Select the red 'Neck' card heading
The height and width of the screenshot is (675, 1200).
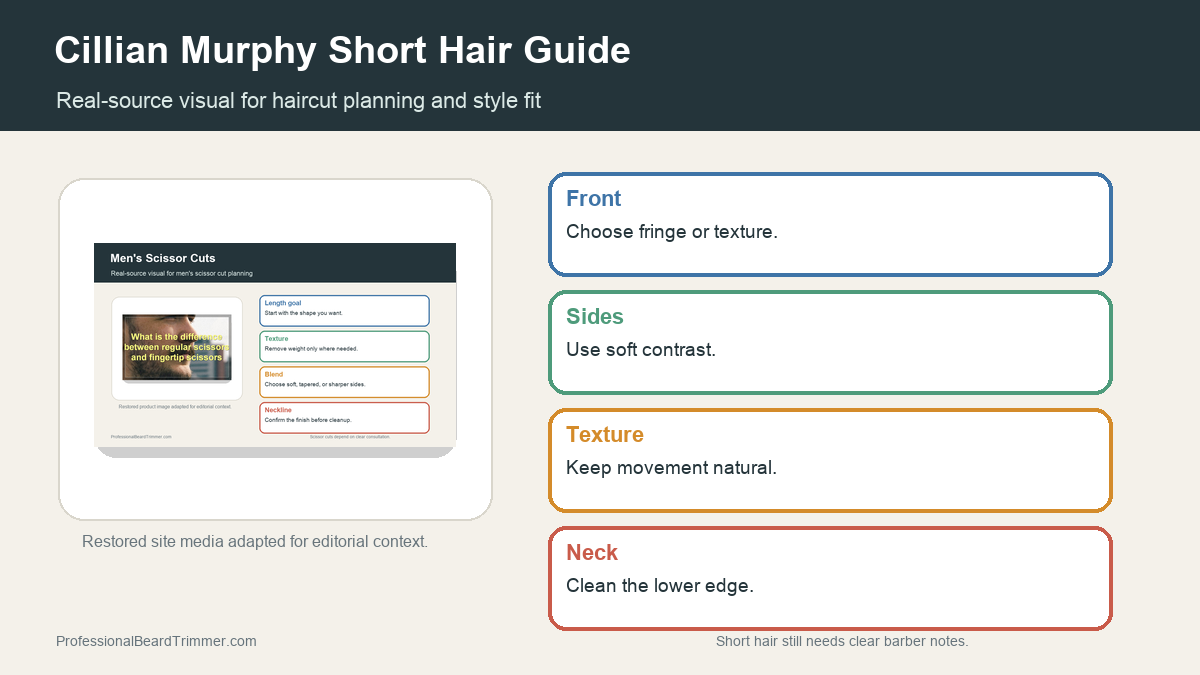[x=592, y=552]
